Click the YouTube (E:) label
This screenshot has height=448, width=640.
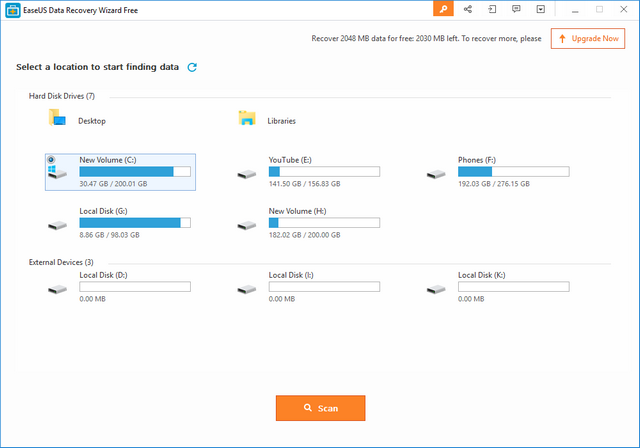pos(290,160)
